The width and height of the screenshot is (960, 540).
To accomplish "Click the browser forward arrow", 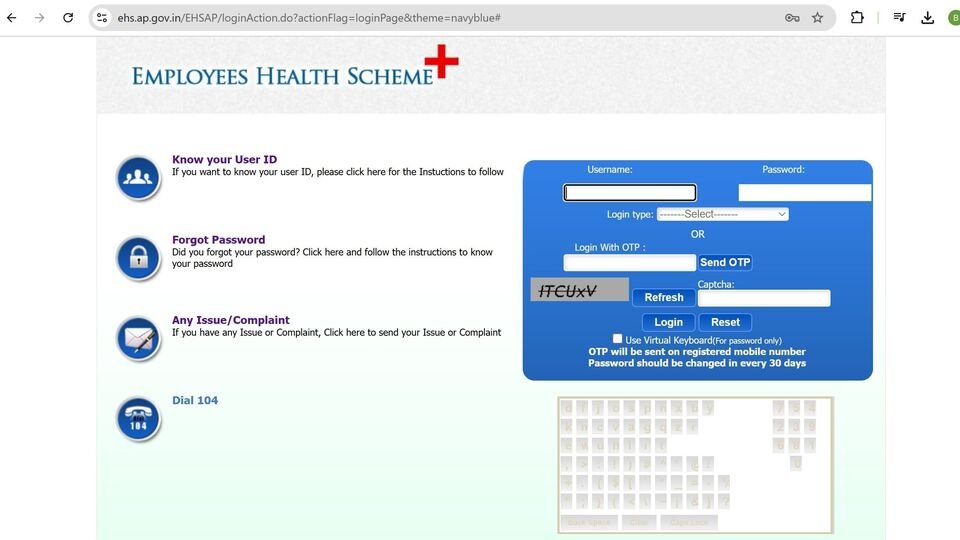I will tap(40, 18).
